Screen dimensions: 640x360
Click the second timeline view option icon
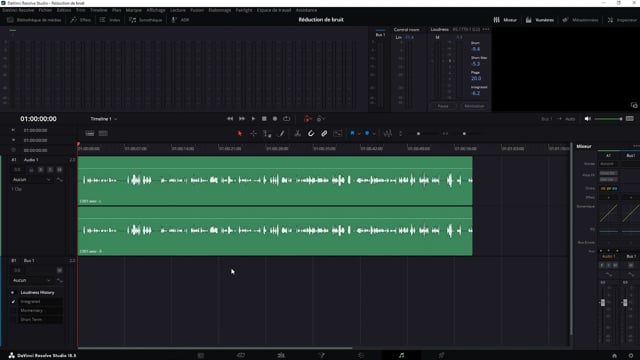(103, 133)
